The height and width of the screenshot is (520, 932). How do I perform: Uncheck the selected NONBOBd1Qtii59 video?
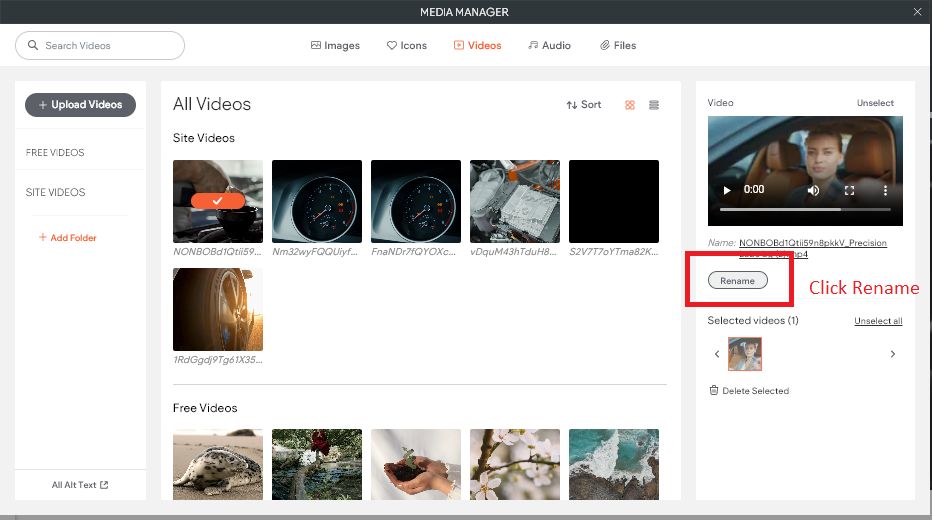218,201
